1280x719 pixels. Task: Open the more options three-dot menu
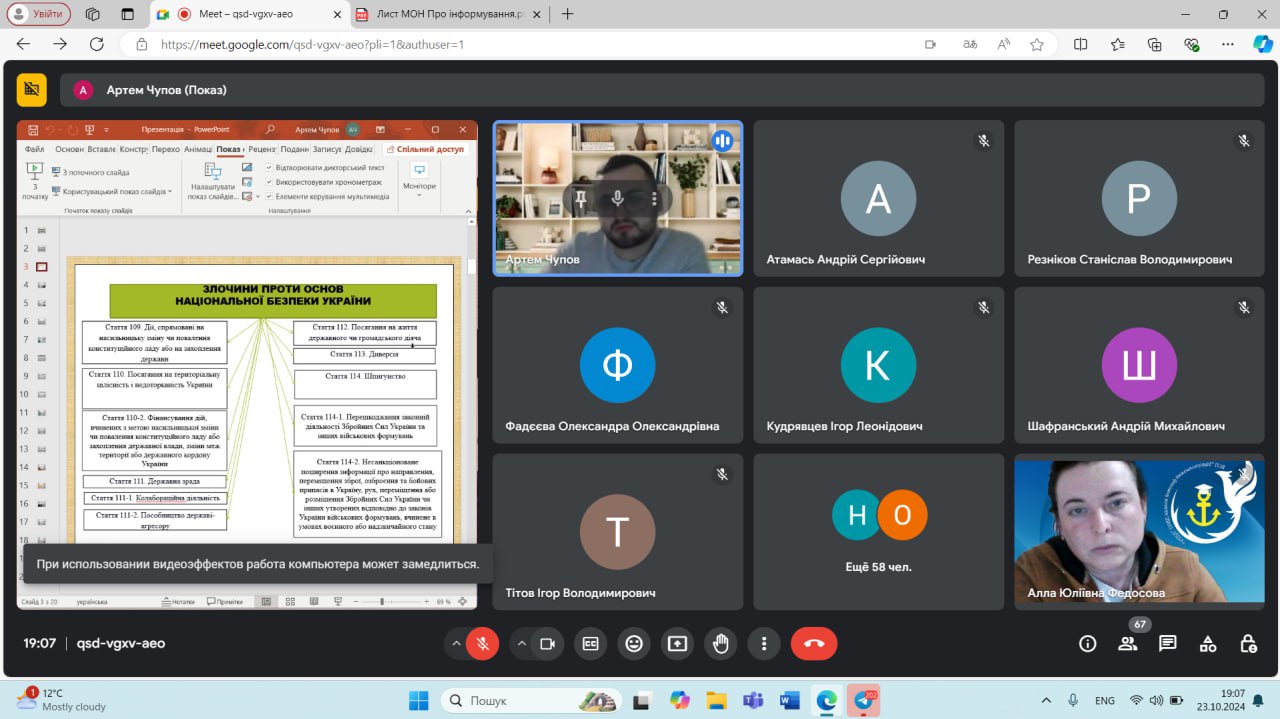click(x=764, y=644)
